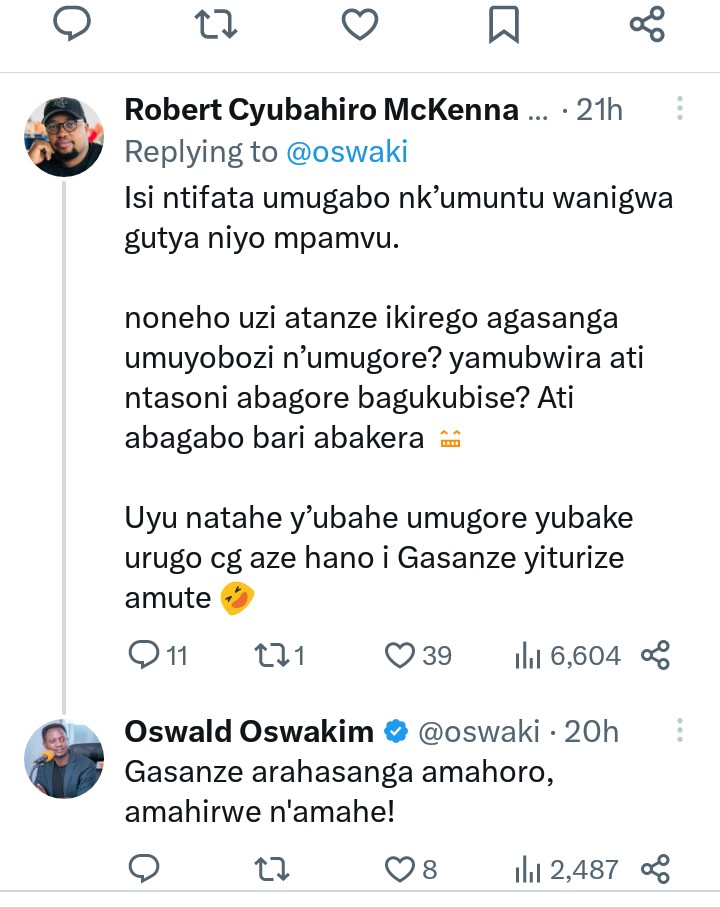Reply to the top tweet
This screenshot has height=907, width=720.
click(x=72, y=24)
